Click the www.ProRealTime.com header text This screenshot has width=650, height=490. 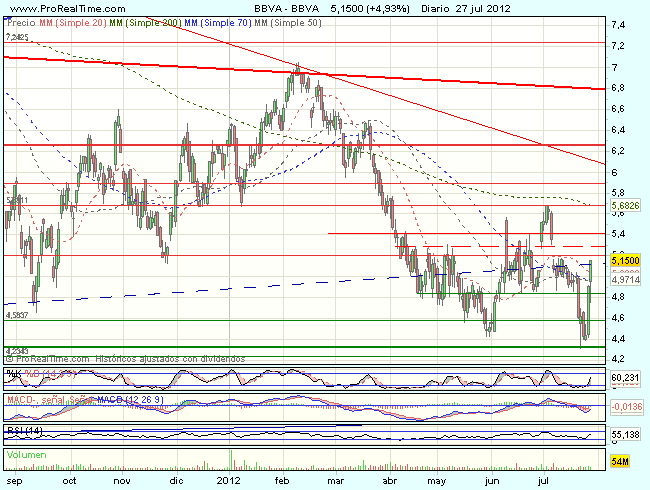pyautogui.click(x=67, y=8)
